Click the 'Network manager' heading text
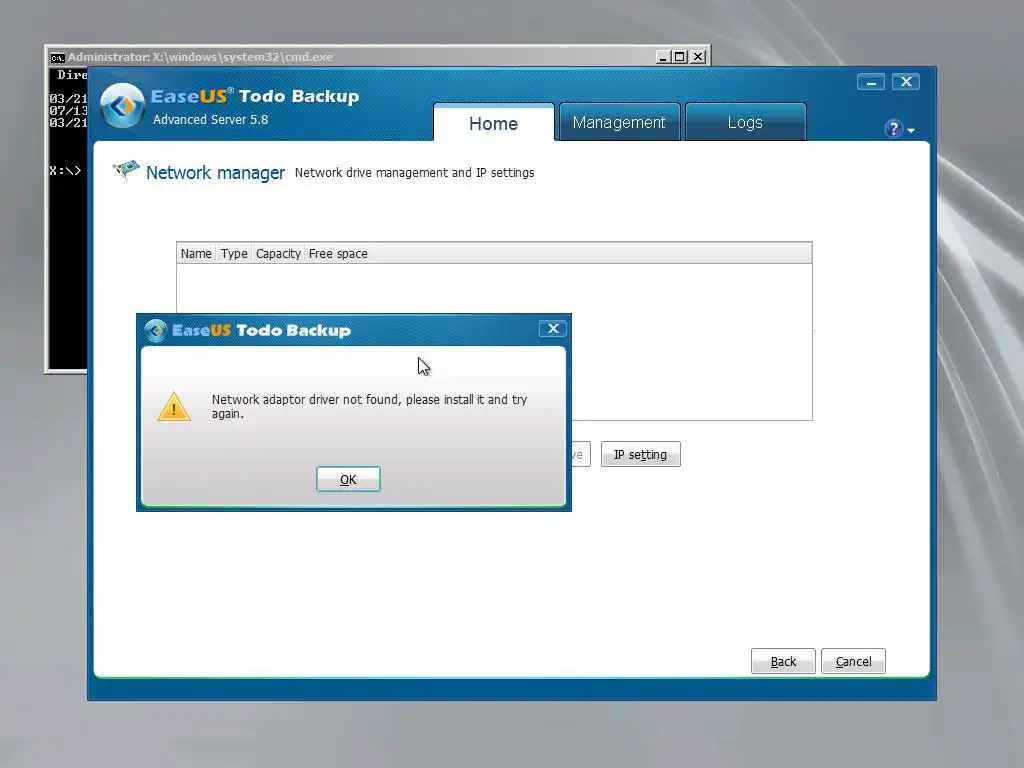Viewport: 1024px width, 768px height. [216, 172]
